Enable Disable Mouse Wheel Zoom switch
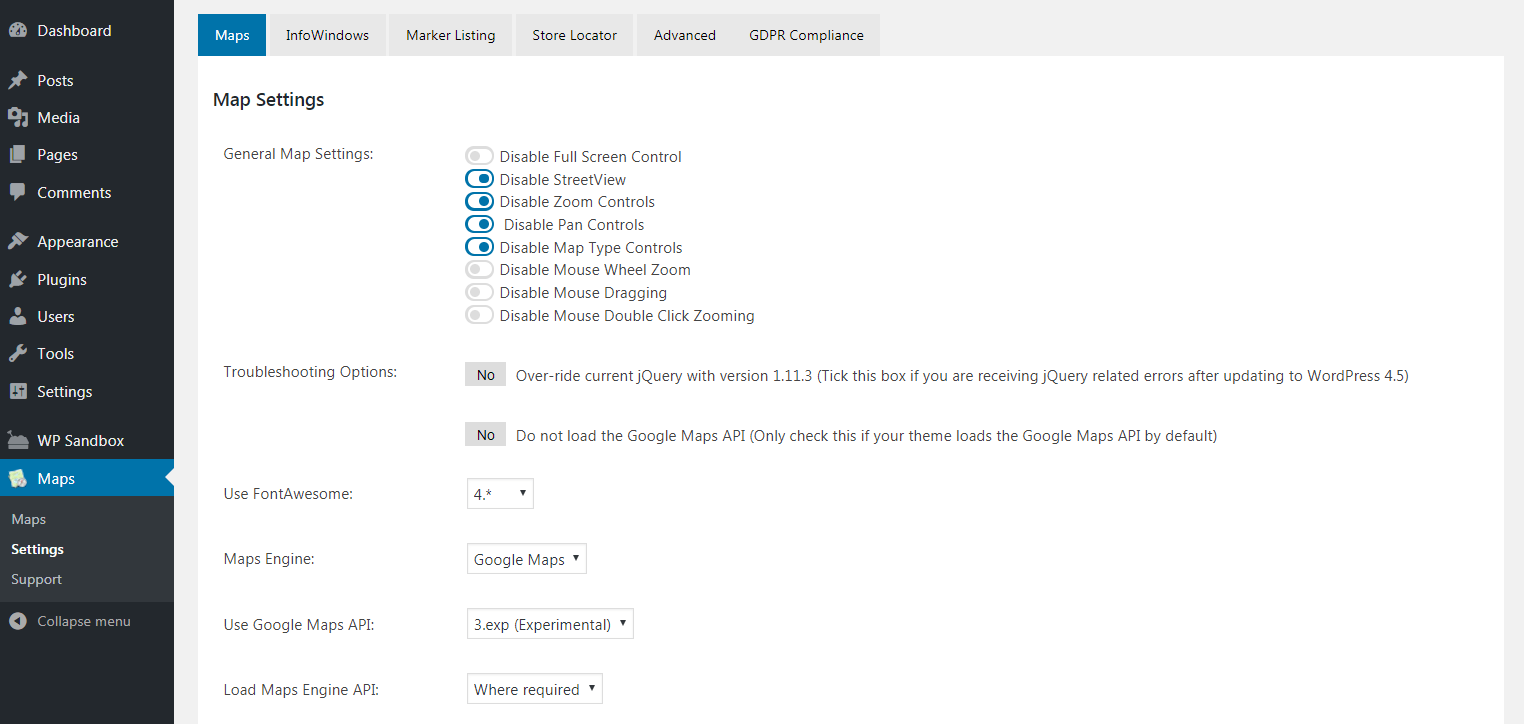 [479, 269]
